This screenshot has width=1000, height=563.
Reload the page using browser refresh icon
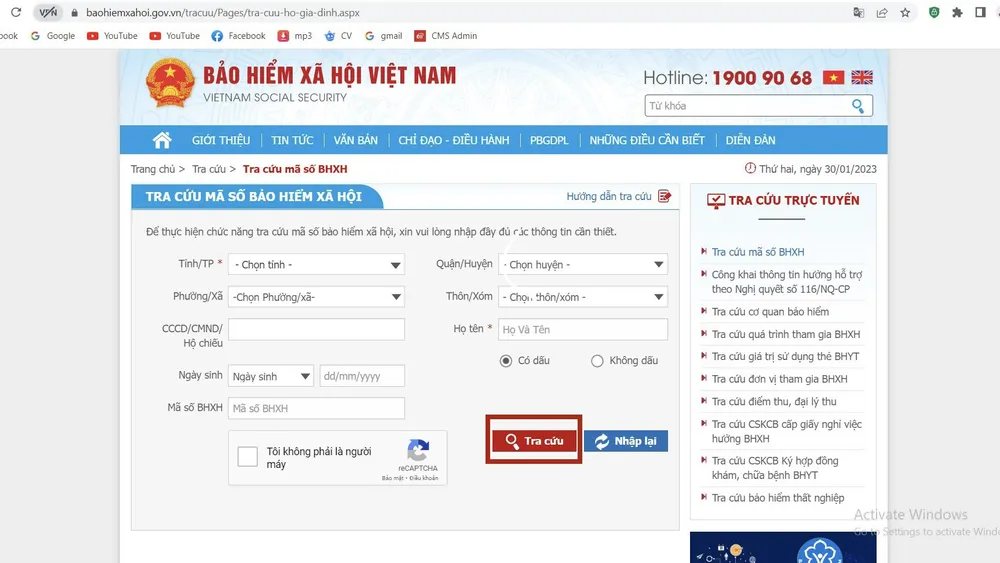15,13
